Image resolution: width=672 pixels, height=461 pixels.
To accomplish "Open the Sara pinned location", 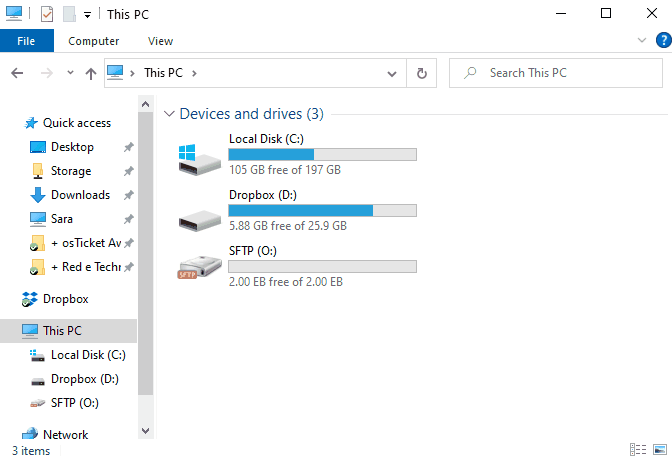I will pyautogui.click(x=62, y=219).
